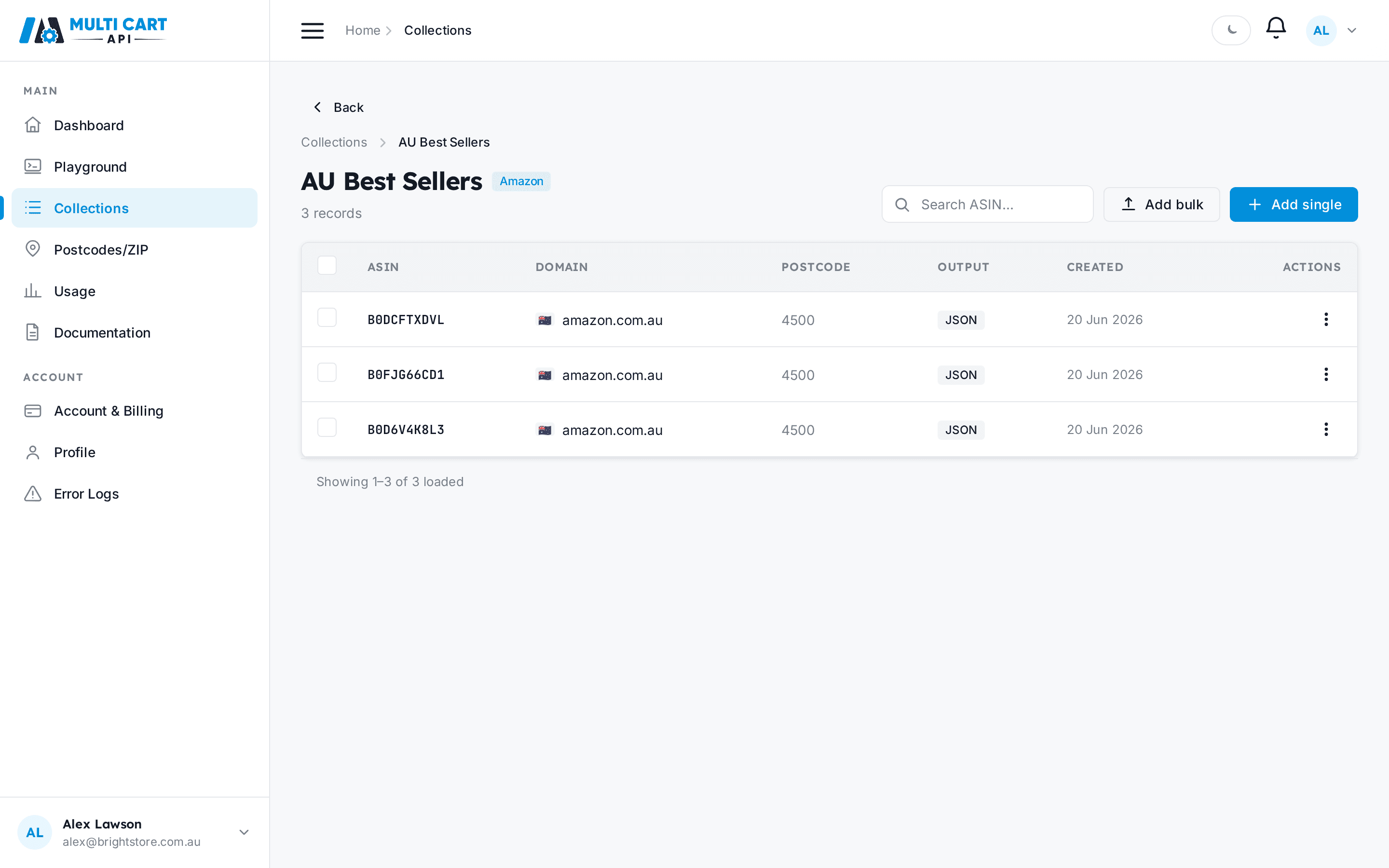Click the Dashboard house icon
The height and width of the screenshot is (868, 1389).
33,124
